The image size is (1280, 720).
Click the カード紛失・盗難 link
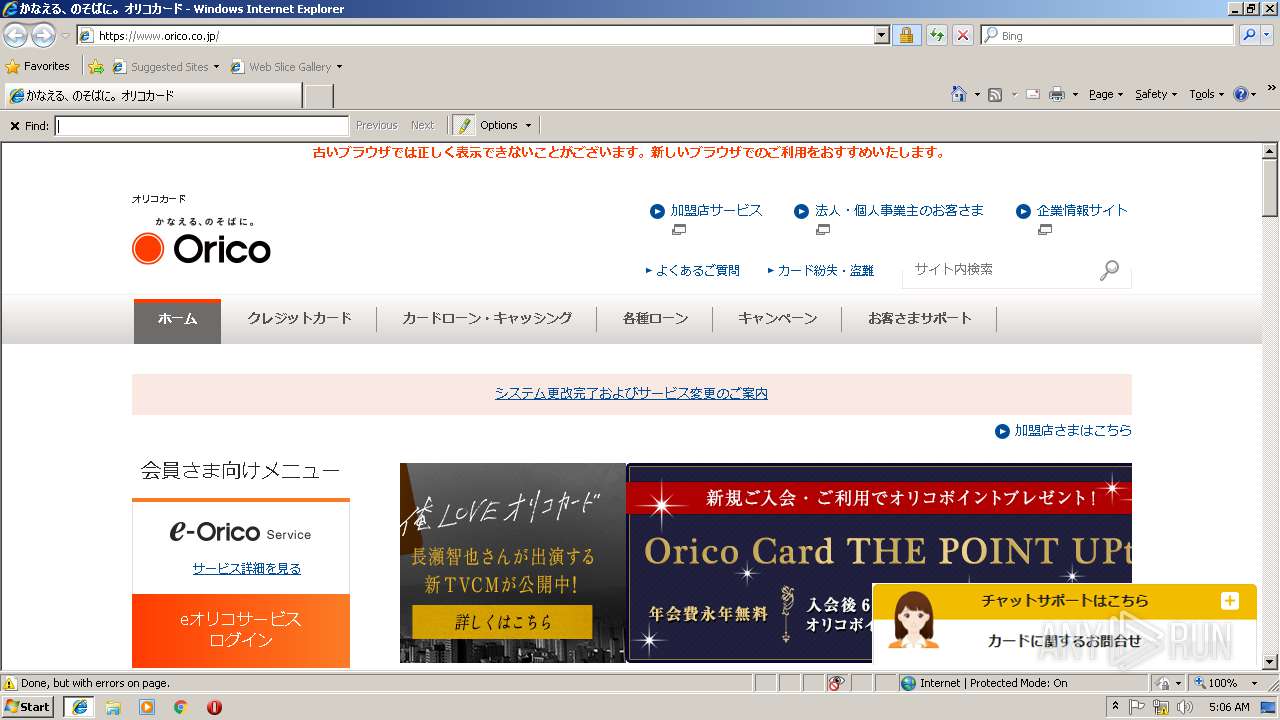(x=826, y=270)
